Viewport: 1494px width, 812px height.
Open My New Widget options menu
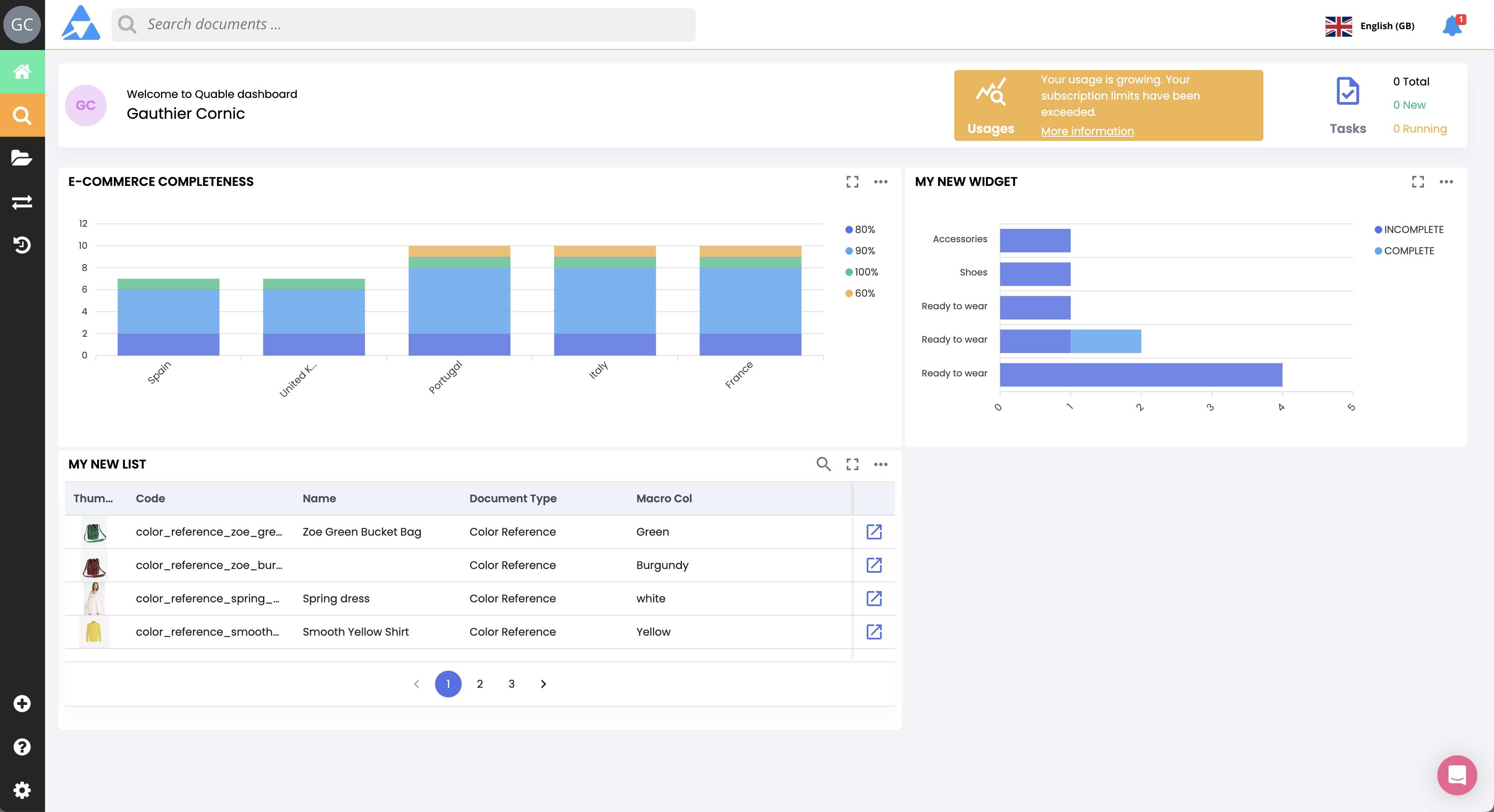pos(1446,182)
